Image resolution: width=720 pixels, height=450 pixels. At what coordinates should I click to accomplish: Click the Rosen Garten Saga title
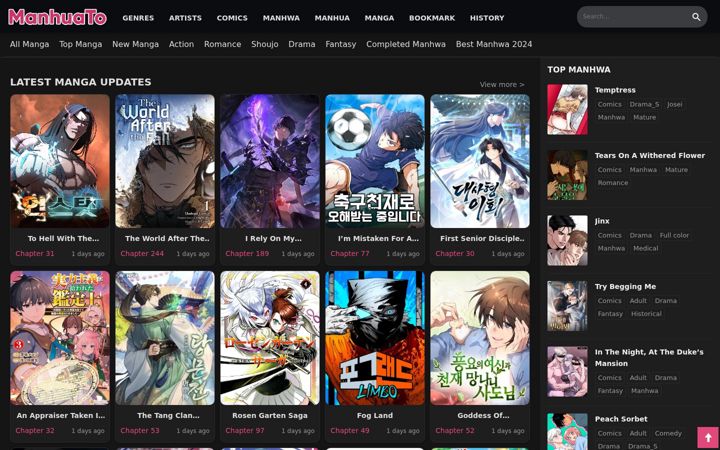pos(270,415)
